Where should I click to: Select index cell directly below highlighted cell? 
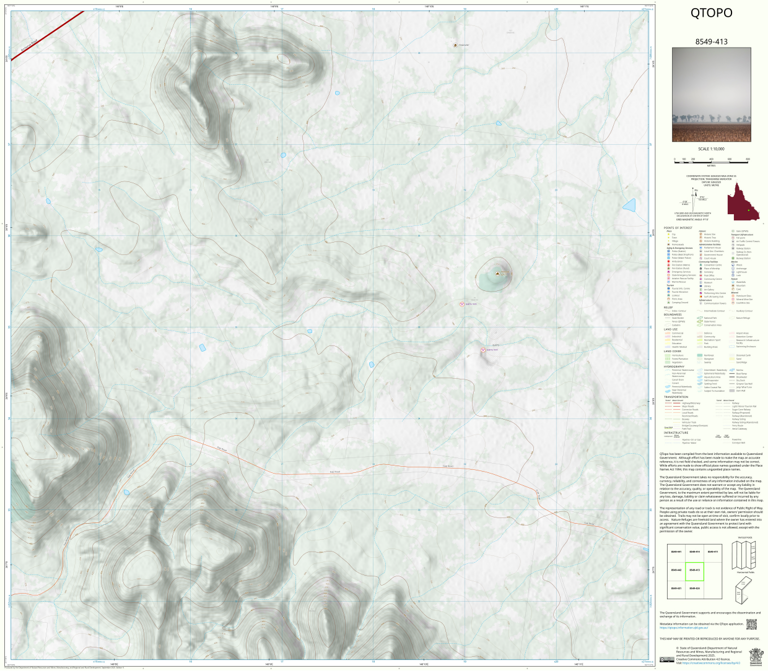coord(695,589)
